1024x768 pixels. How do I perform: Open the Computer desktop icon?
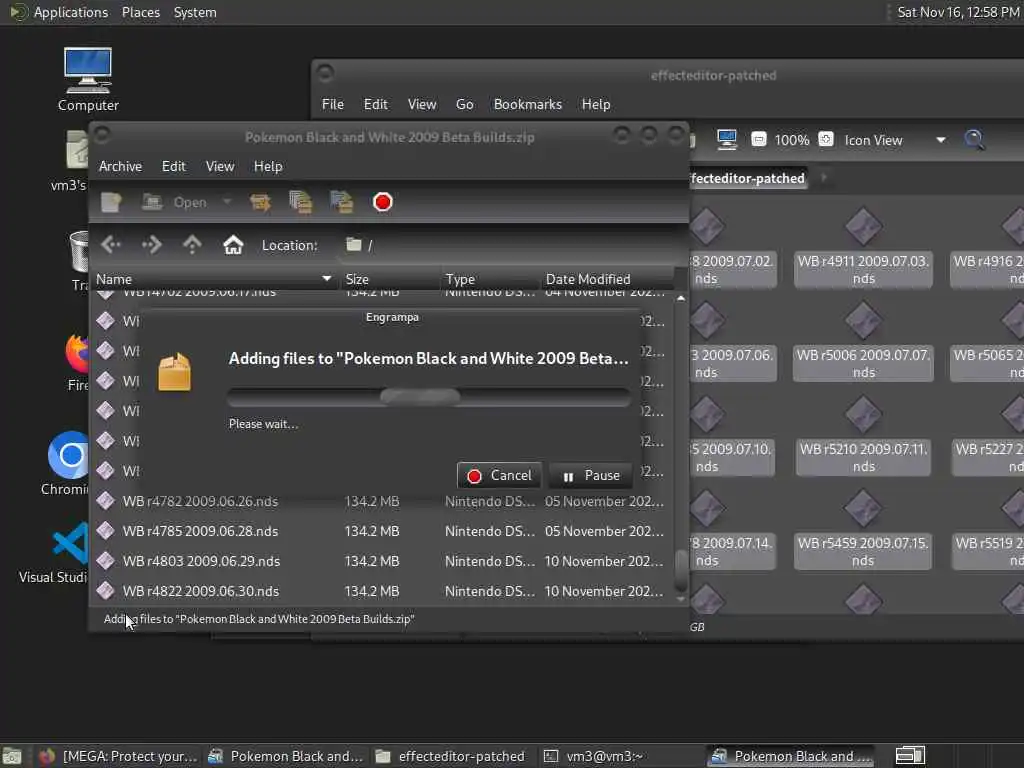88,79
